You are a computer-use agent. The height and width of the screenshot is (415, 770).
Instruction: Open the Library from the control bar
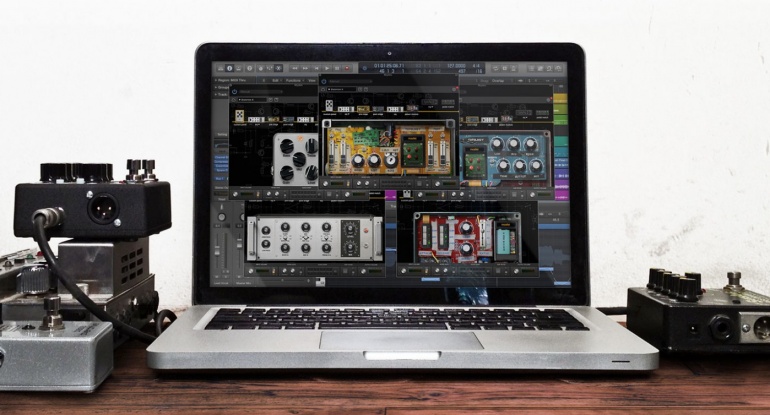coord(220,68)
